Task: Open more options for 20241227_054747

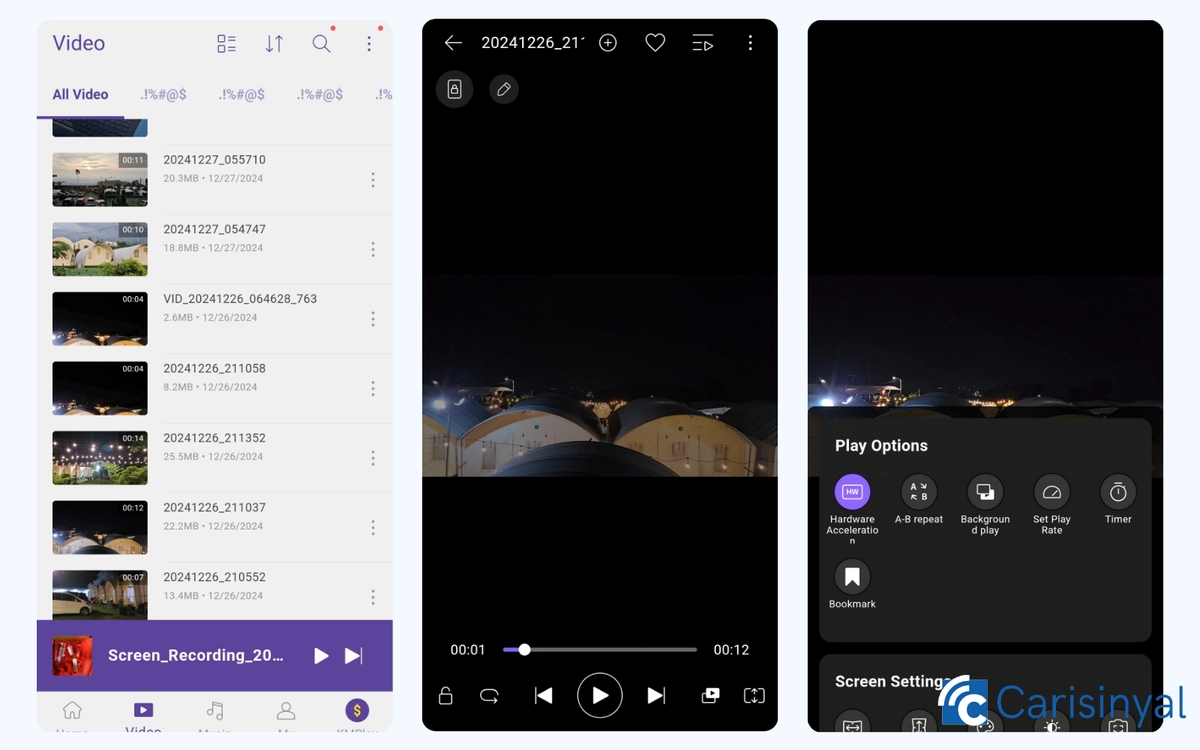Action: 373,249
